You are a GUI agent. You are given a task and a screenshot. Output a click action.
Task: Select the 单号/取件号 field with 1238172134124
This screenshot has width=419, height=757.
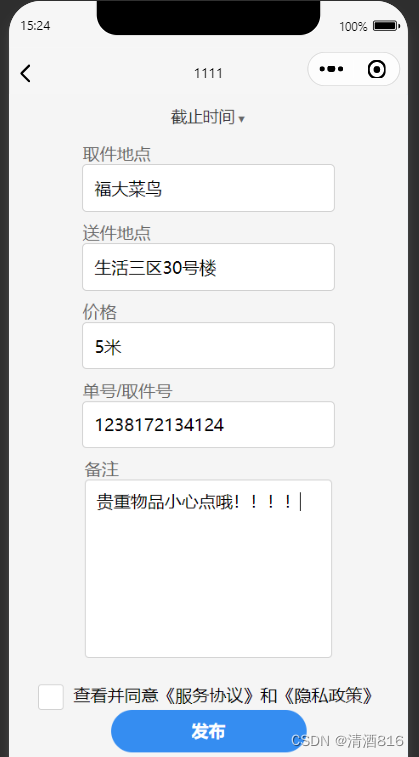[208, 424]
